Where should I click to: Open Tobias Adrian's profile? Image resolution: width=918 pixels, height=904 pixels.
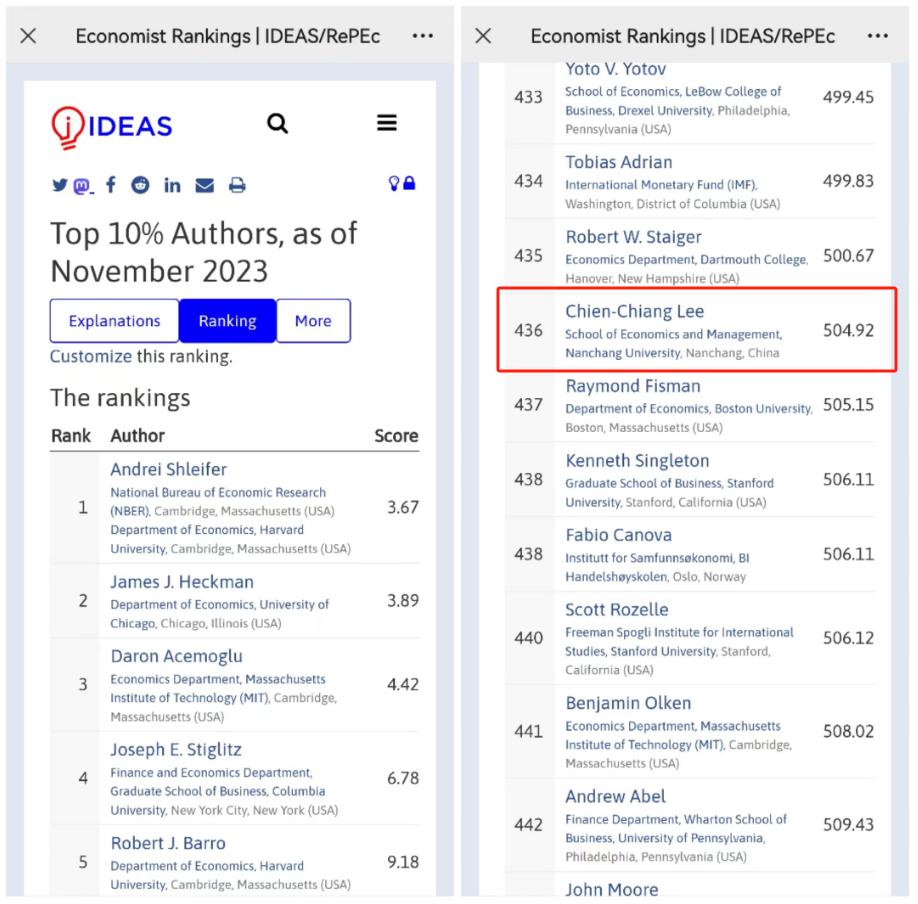[618, 162]
